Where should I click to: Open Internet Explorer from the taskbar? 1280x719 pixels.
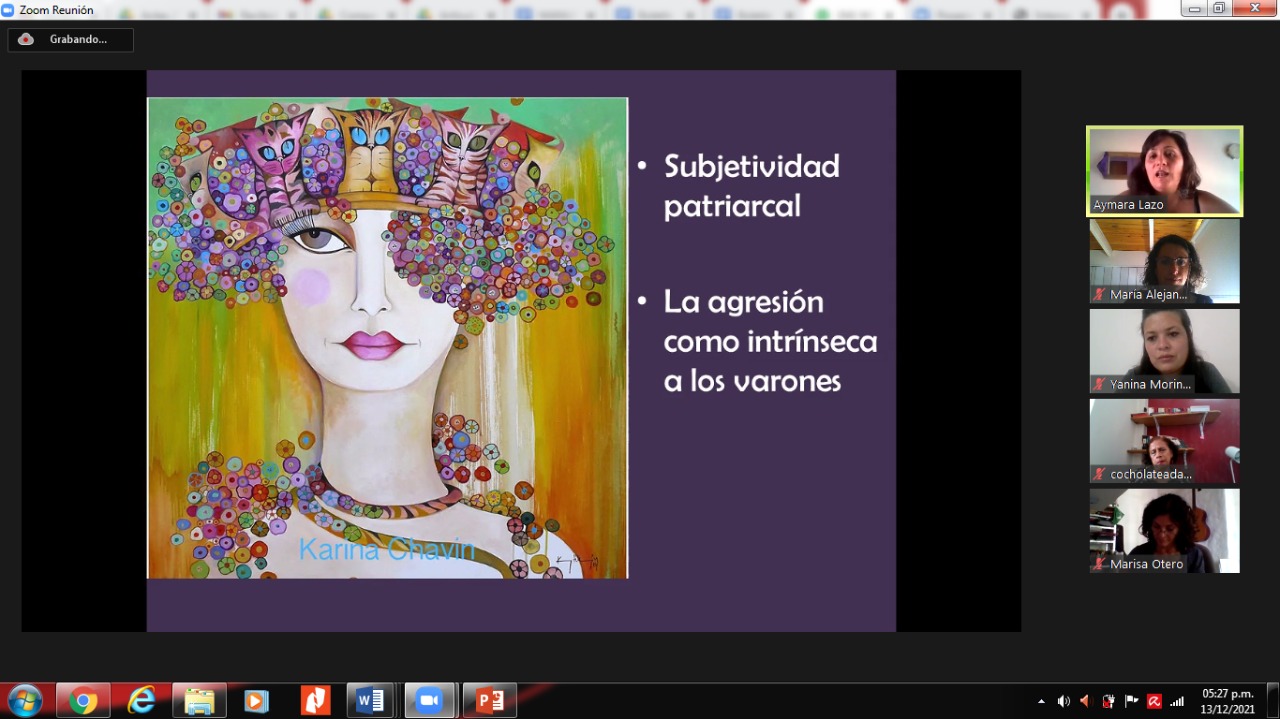click(141, 701)
